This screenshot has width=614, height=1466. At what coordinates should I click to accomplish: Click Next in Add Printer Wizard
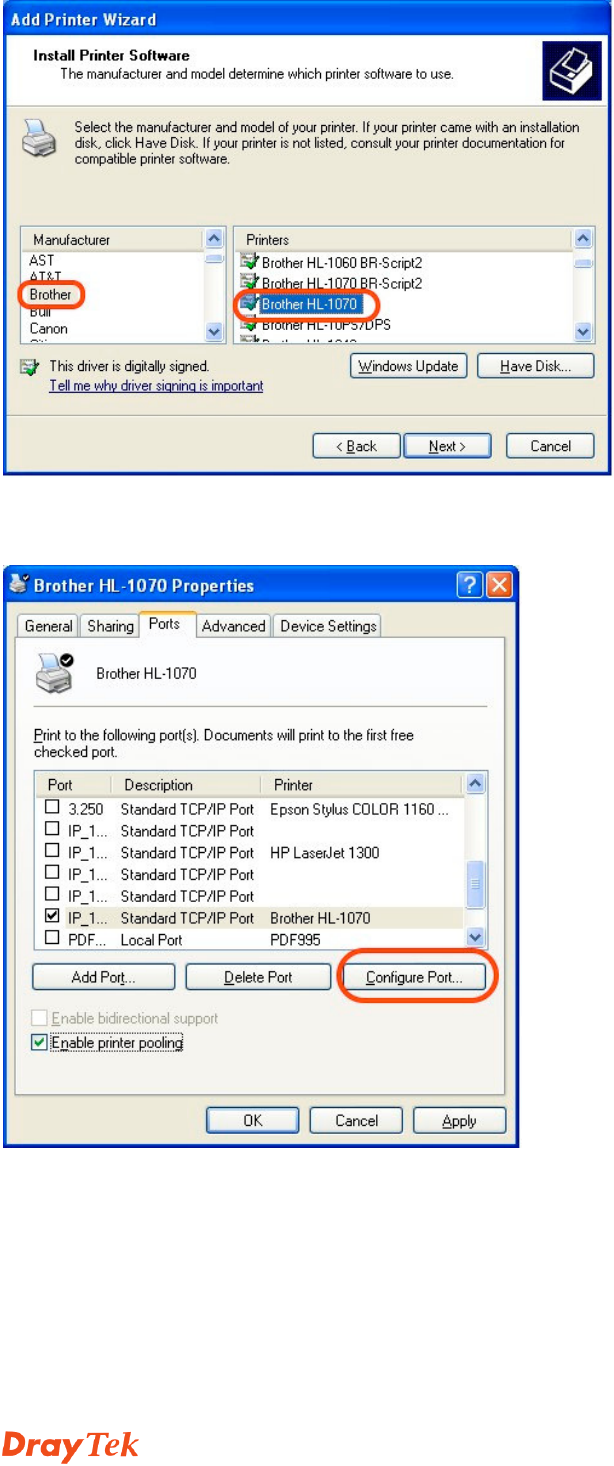(447, 446)
